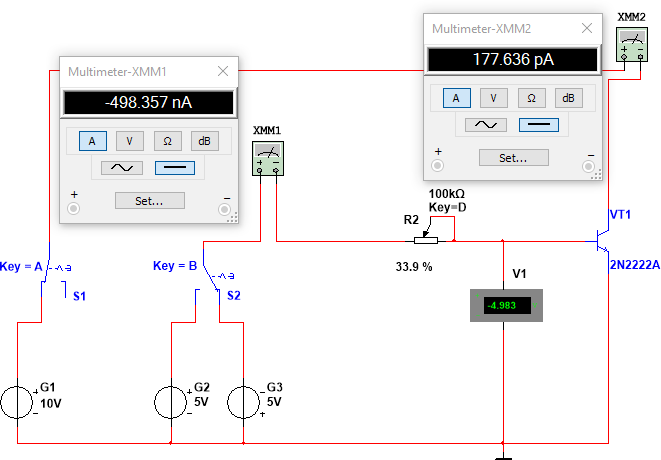The image size is (661, 460).
Task: Select voltmeter mode V in Multimeter-XMM2
Action: [x=494, y=98]
